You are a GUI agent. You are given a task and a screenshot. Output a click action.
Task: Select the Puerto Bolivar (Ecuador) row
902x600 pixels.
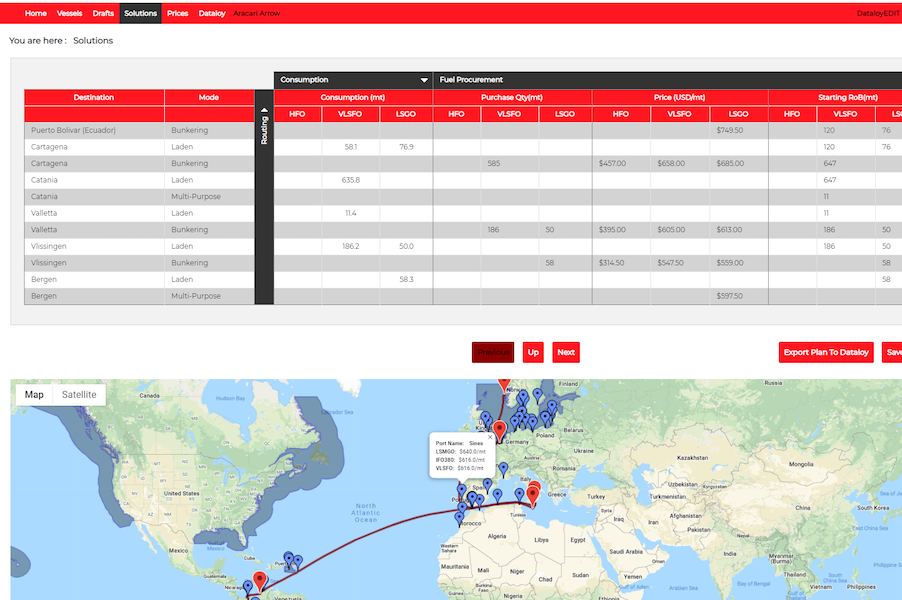[139, 130]
